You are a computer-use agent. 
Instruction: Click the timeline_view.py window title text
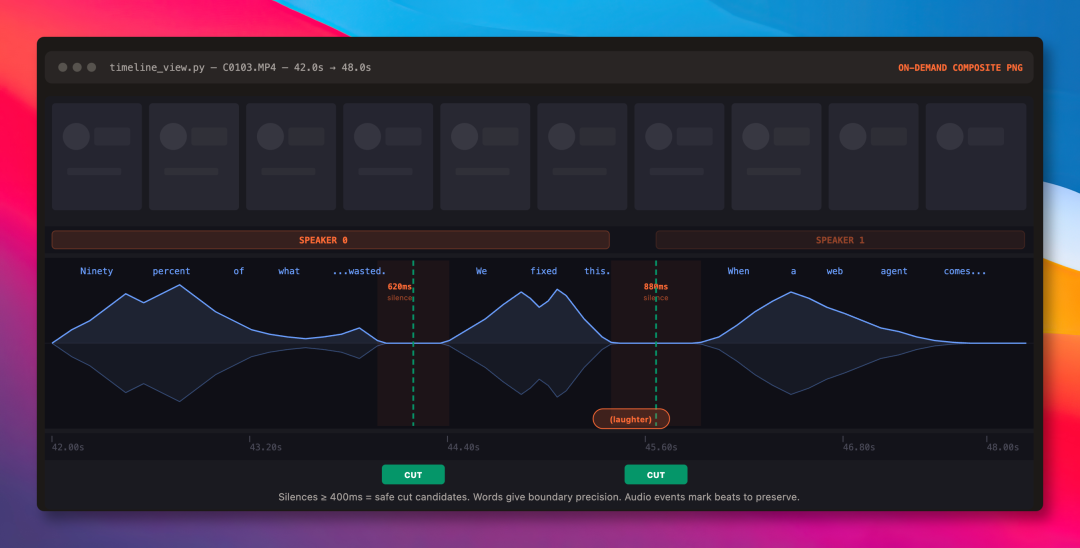coord(240,67)
